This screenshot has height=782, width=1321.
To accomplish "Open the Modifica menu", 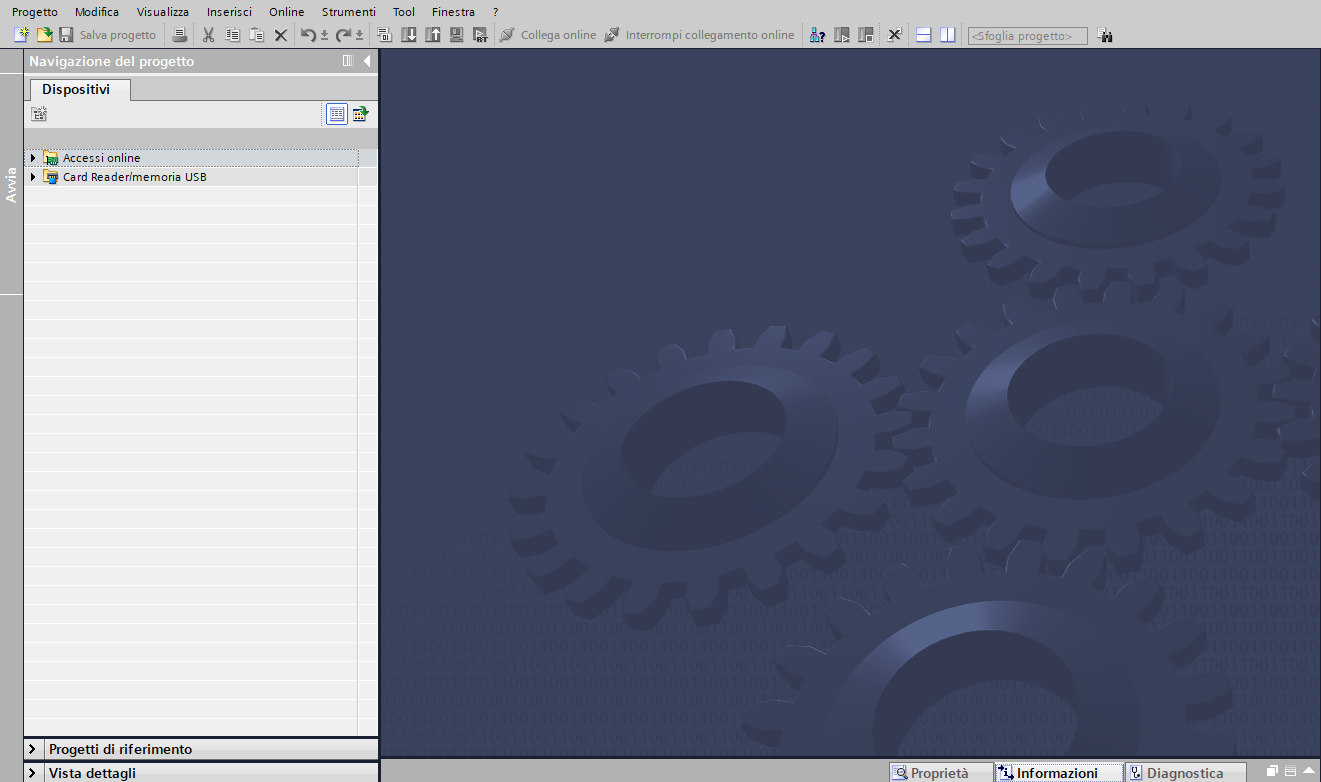I will pos(97,12).
